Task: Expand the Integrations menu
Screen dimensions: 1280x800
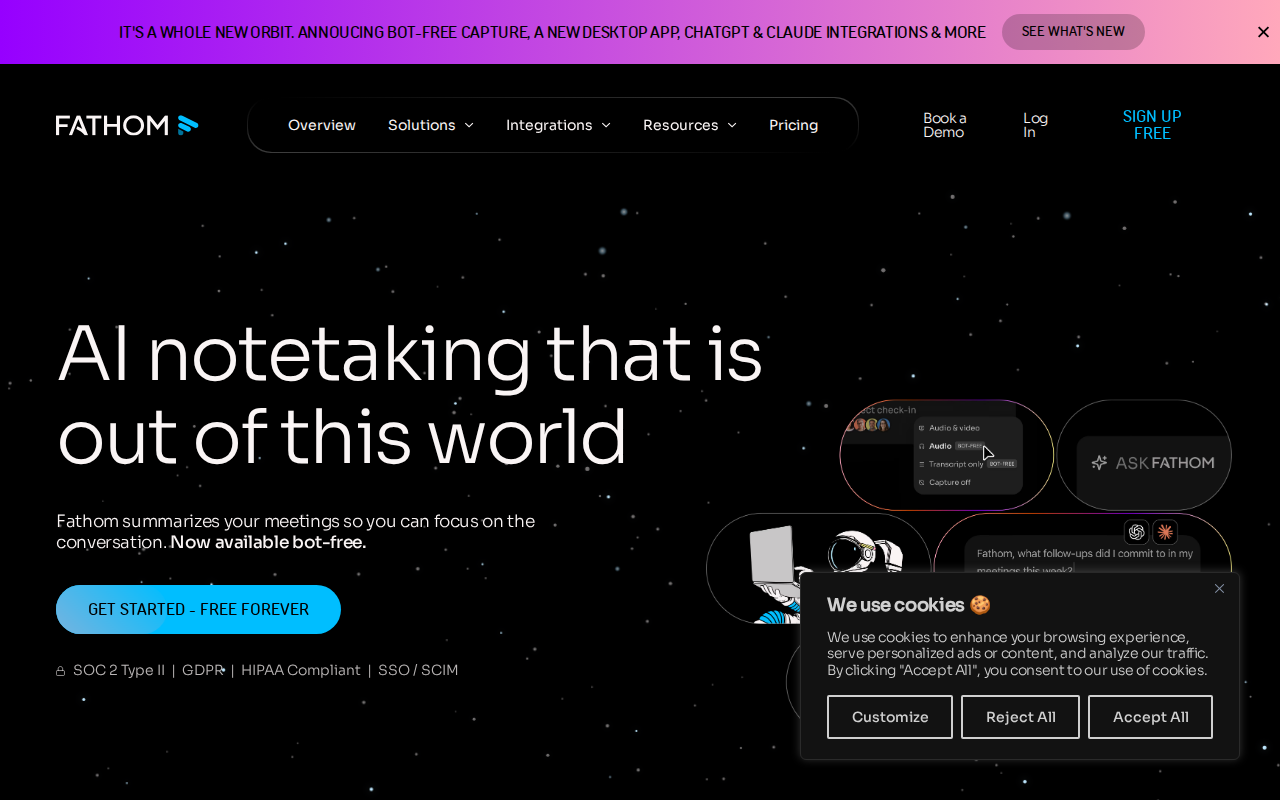Action: click(x=558, y=125)
